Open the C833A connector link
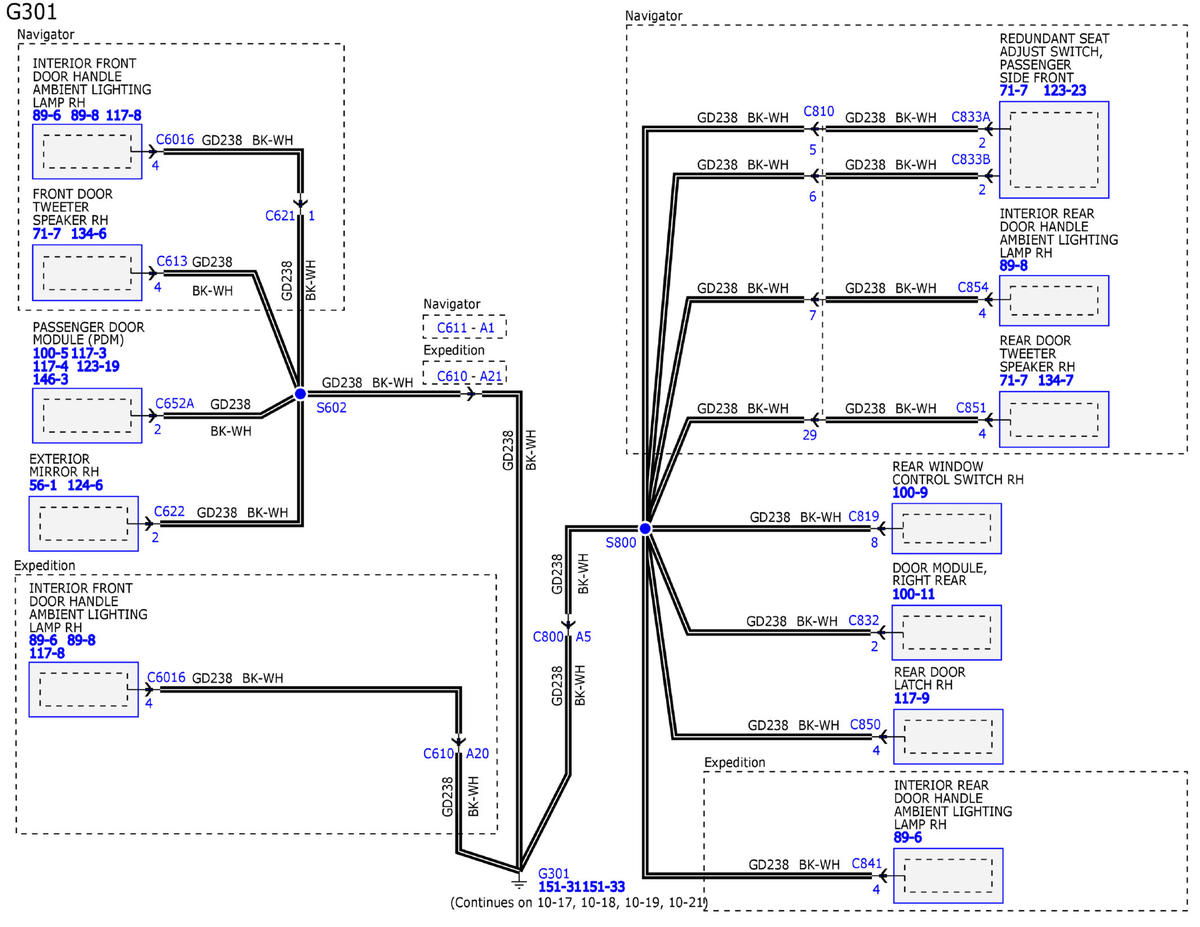 (x=971, y=117)
